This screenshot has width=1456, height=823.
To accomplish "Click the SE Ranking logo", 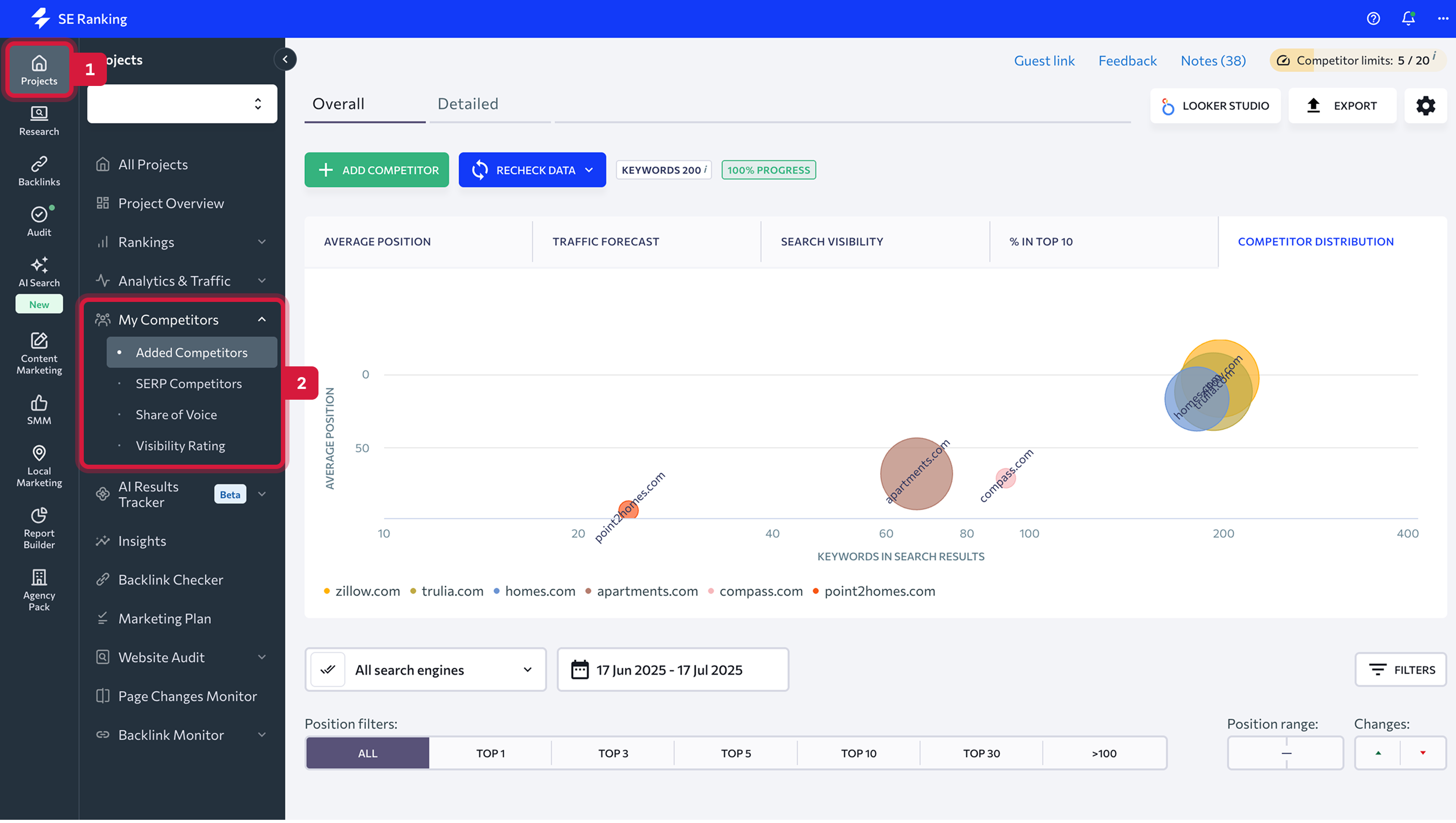I will point(79,19).
